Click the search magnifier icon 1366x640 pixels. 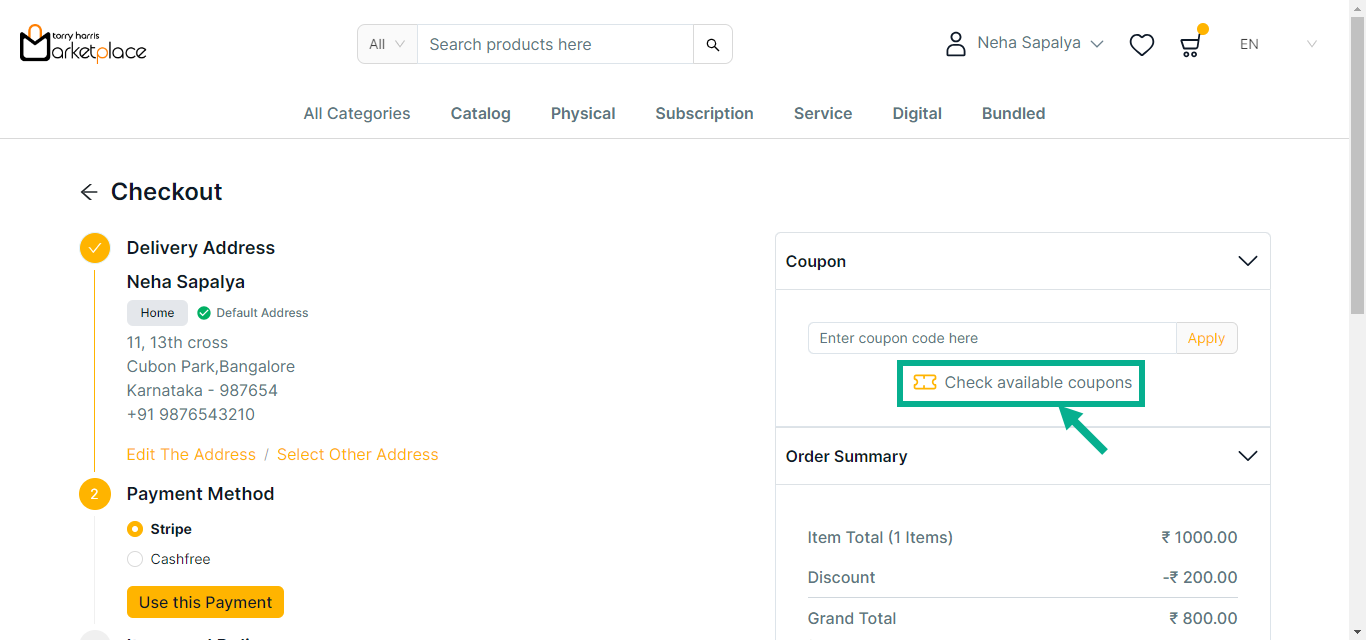(x=713, y=44)
